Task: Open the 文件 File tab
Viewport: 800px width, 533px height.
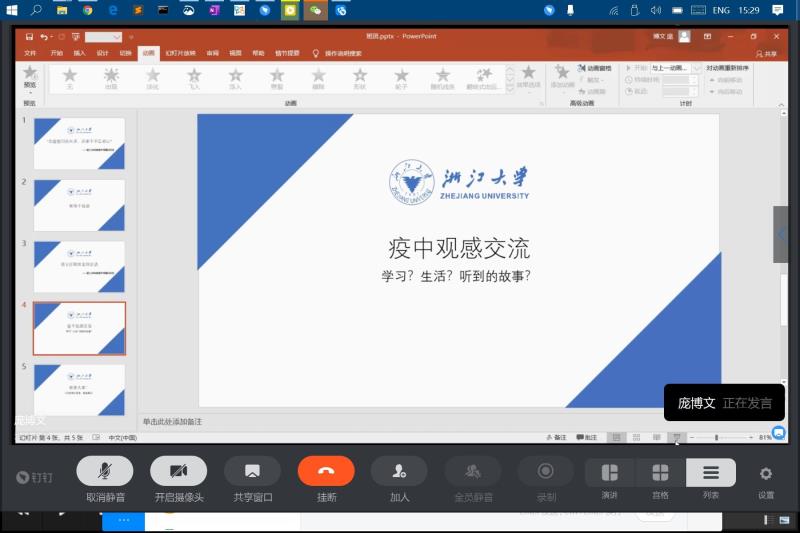Action: [30, 53]
